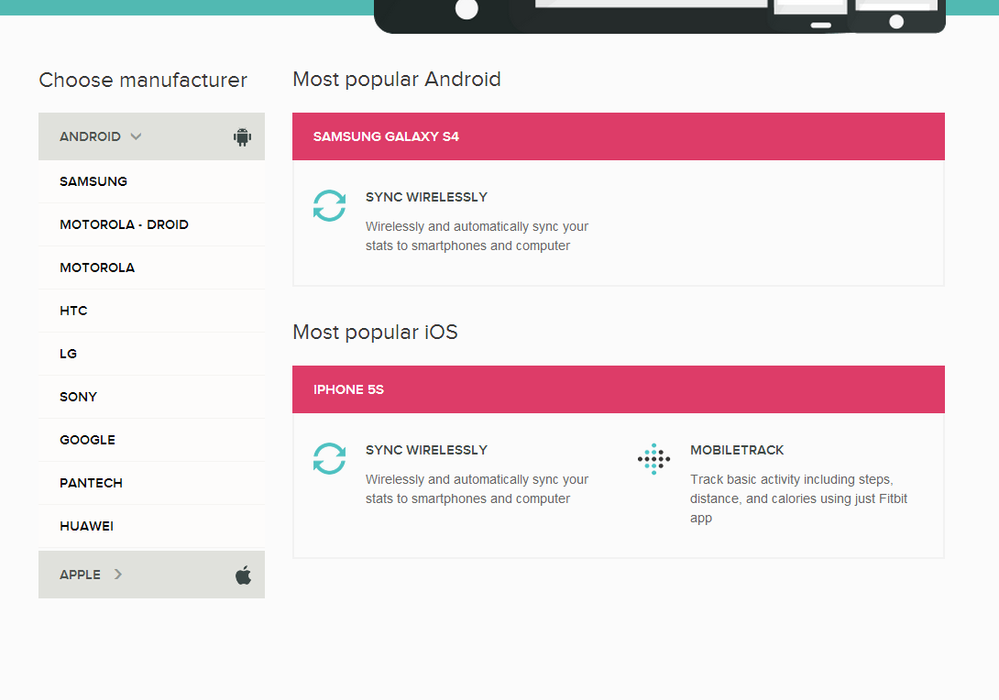Select Motorola - Droid manufacturer

tap(152, 225)
